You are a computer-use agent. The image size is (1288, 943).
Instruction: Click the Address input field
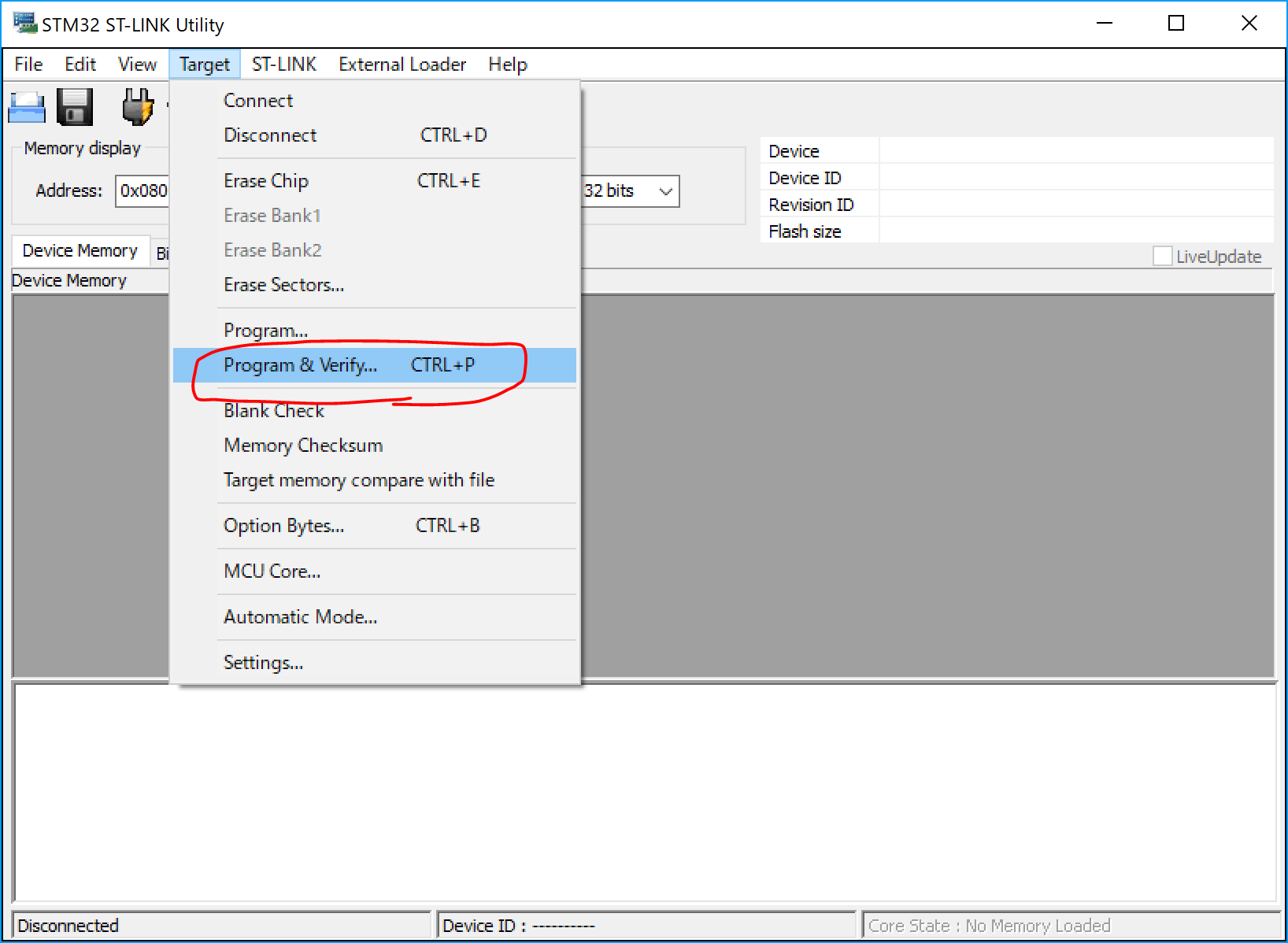tap(142, 191)
